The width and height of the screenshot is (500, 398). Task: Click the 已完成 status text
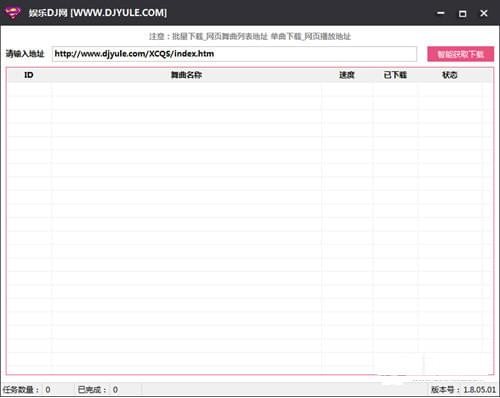[x=98, y=390]
